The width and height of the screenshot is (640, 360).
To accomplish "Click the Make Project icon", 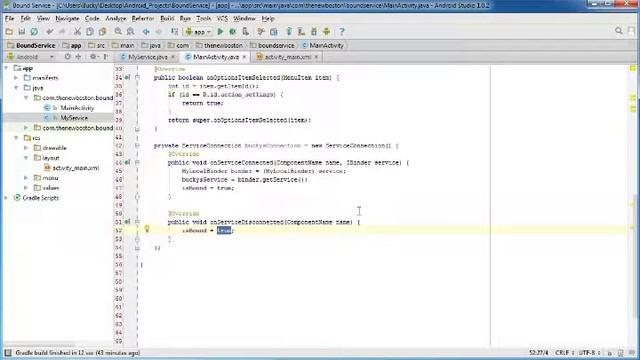I will (174, 31).
